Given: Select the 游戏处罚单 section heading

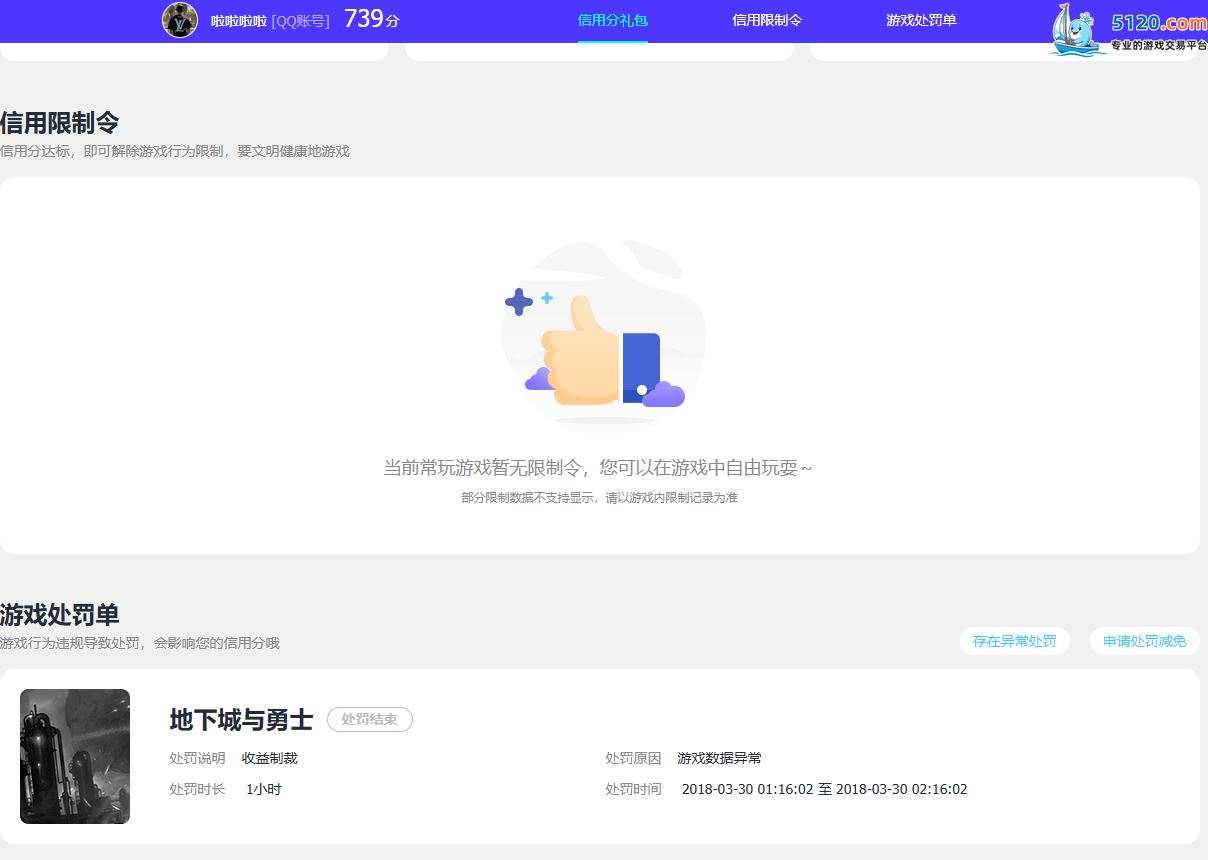Looking at the screenshot, I should [x=60, y=615].
